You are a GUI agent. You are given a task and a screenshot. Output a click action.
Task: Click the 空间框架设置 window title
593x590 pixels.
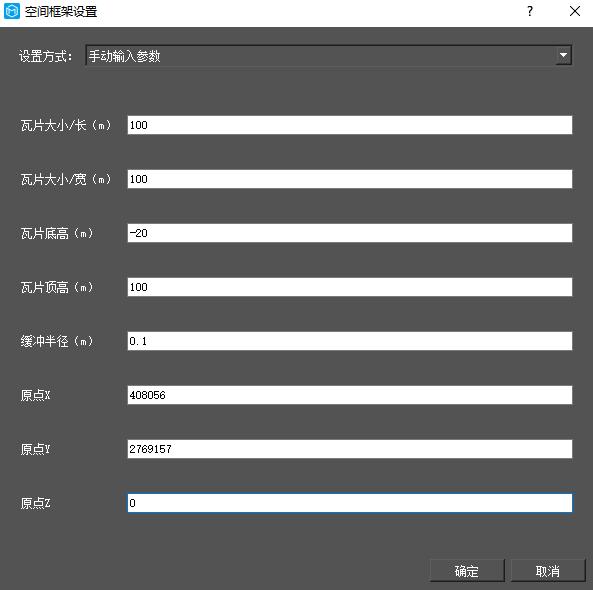pos(61,12)
